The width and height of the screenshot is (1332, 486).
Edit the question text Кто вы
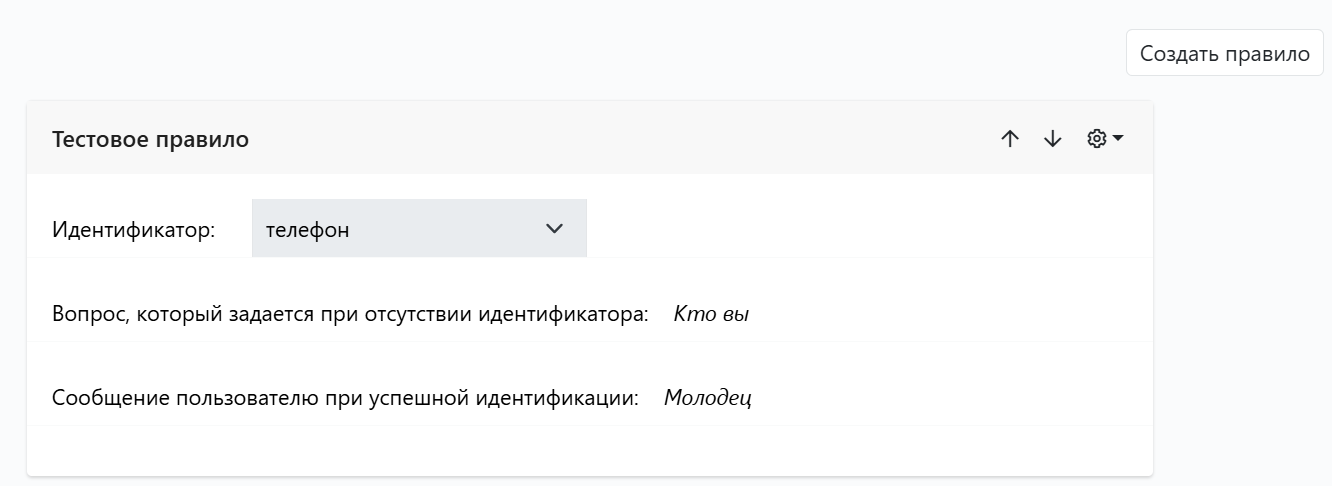[711, 314]
